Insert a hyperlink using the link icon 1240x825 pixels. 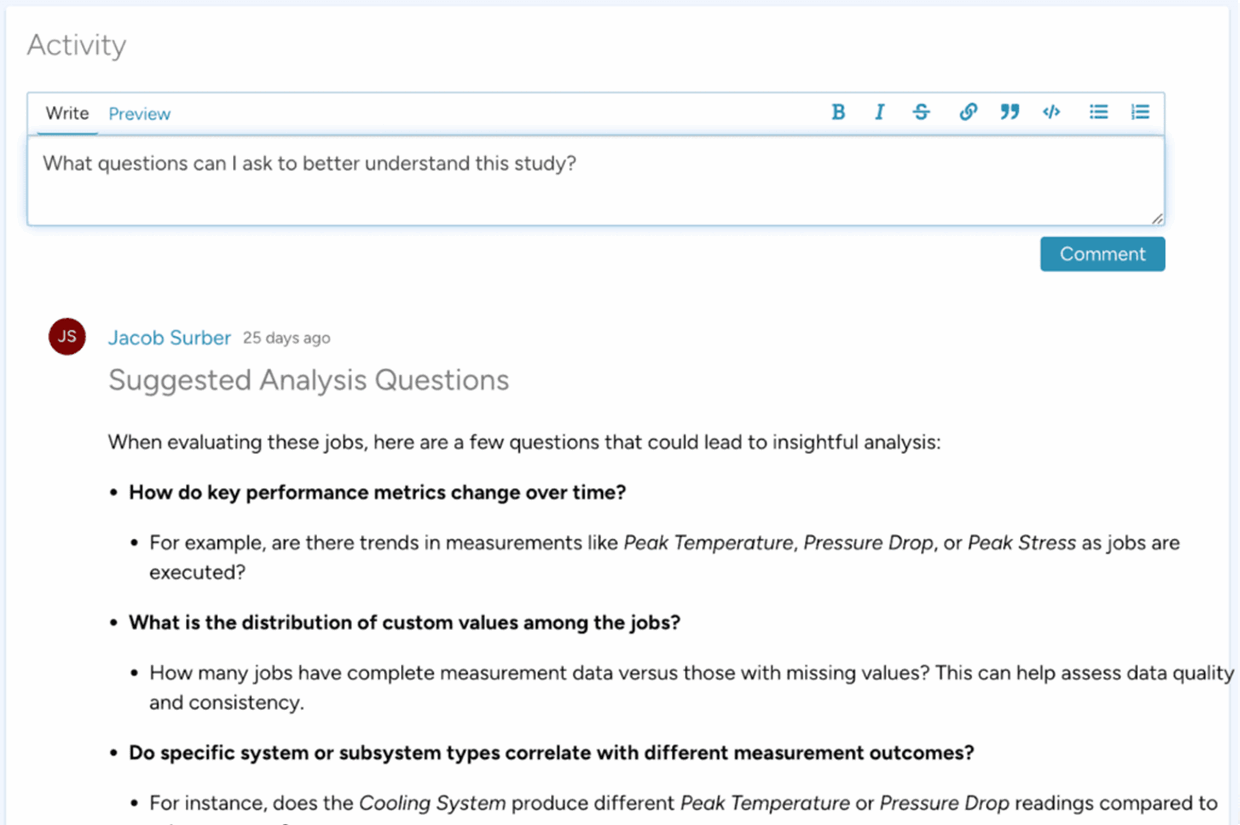[967, 112]
